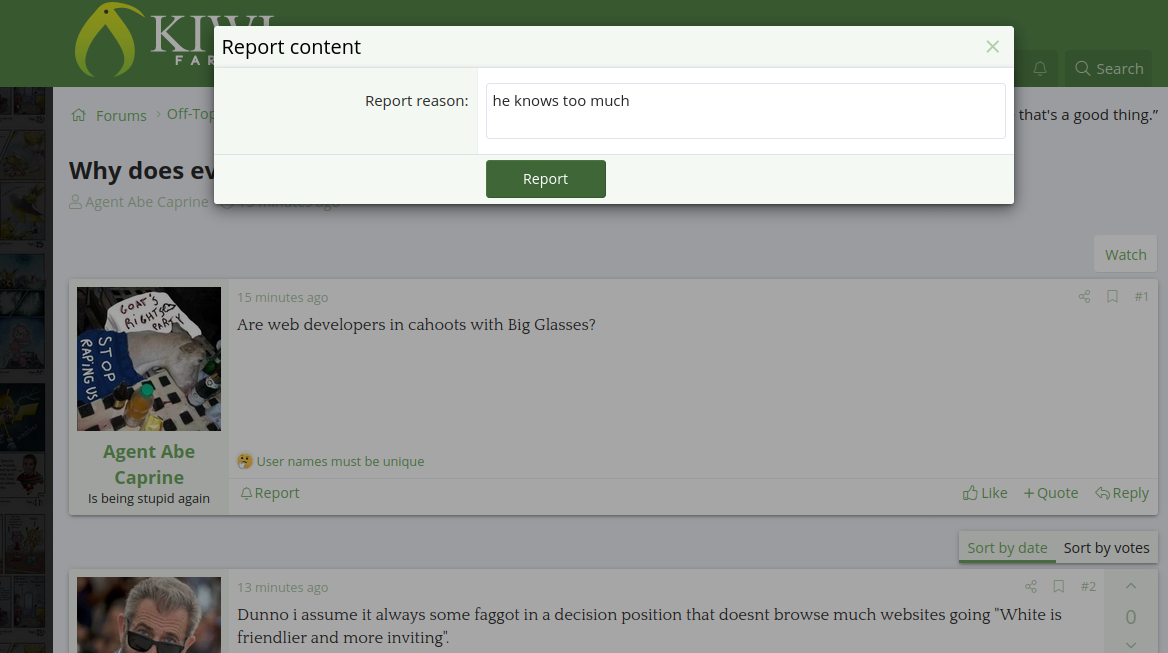
Task: Reply to post #1
Action: (1122, 493)
